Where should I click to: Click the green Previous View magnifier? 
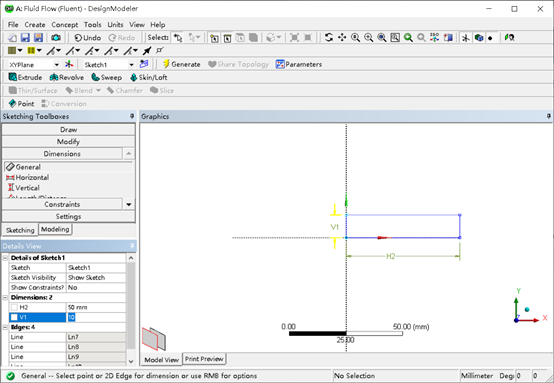point(408,37)
